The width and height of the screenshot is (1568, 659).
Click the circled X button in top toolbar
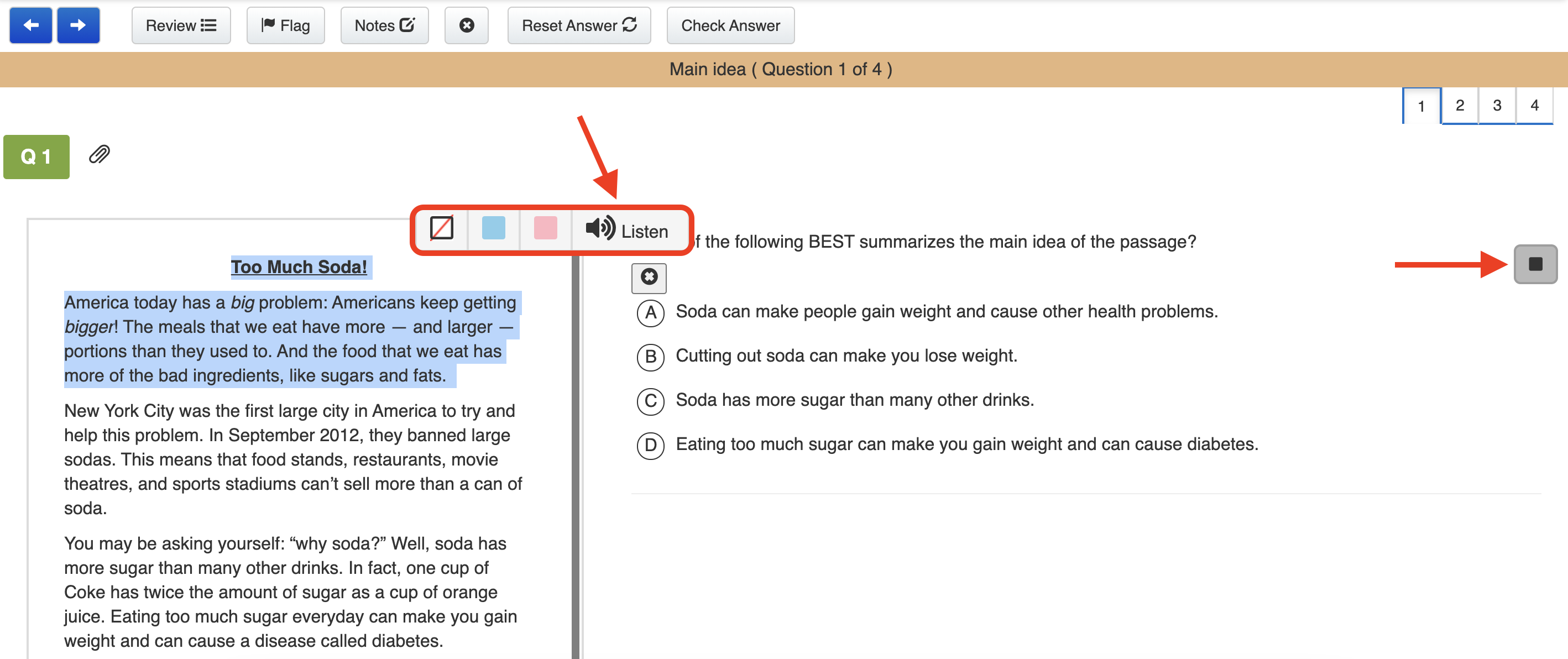[x=466, y=25]
